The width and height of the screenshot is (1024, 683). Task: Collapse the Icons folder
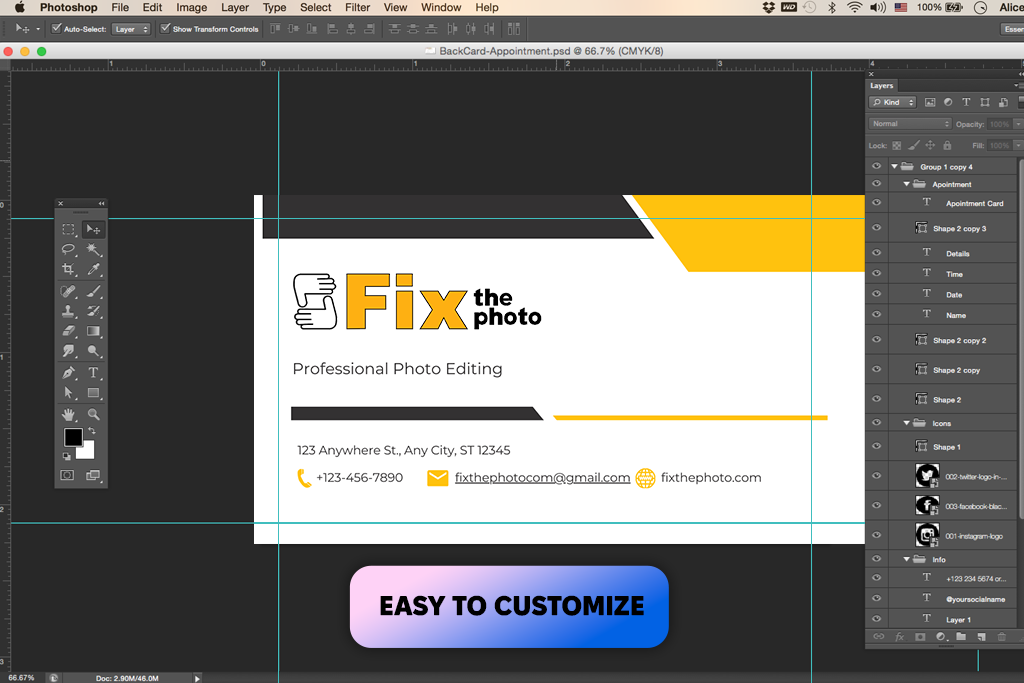(906, 423)
